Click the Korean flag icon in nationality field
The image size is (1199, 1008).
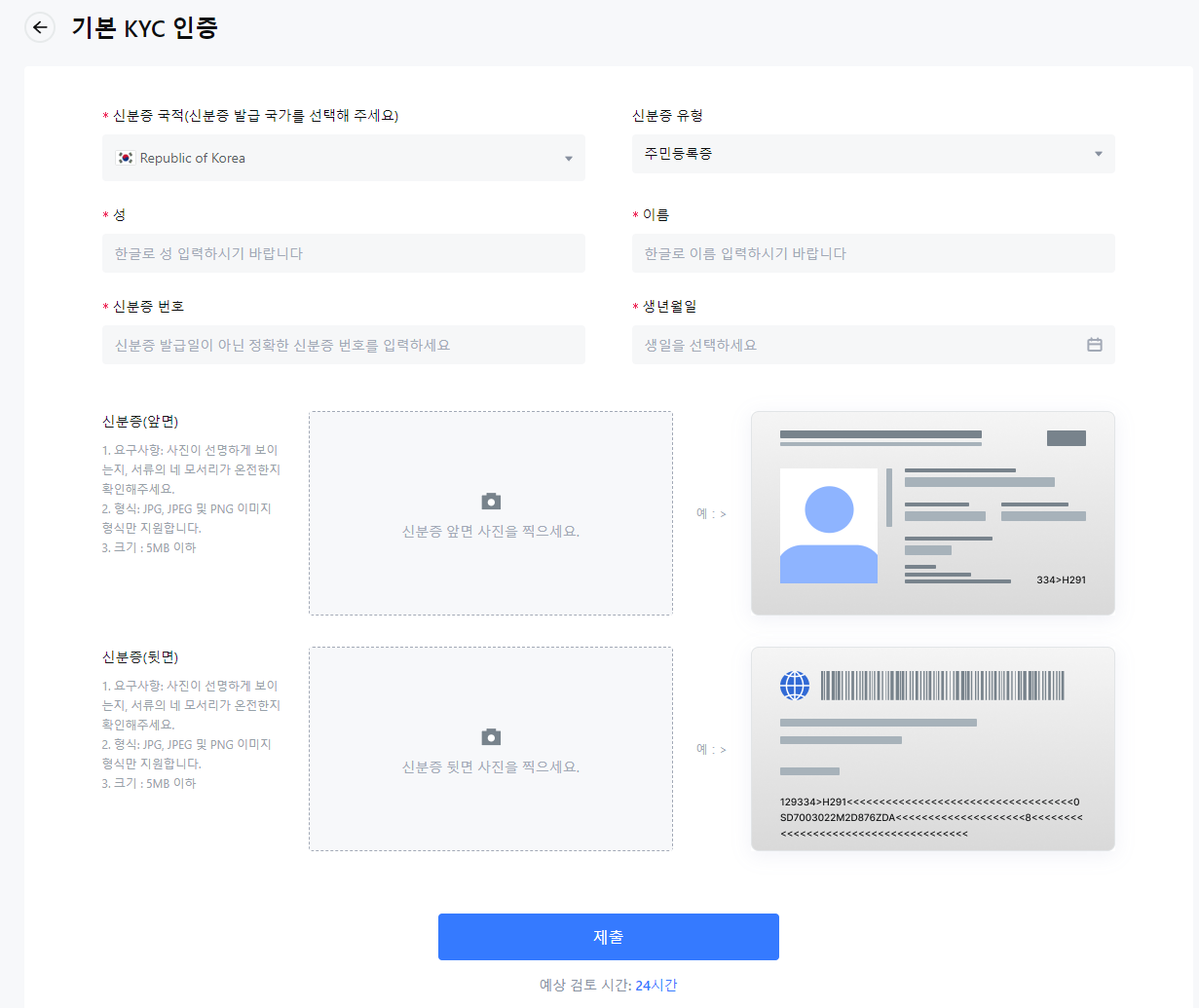click(124, 157)
